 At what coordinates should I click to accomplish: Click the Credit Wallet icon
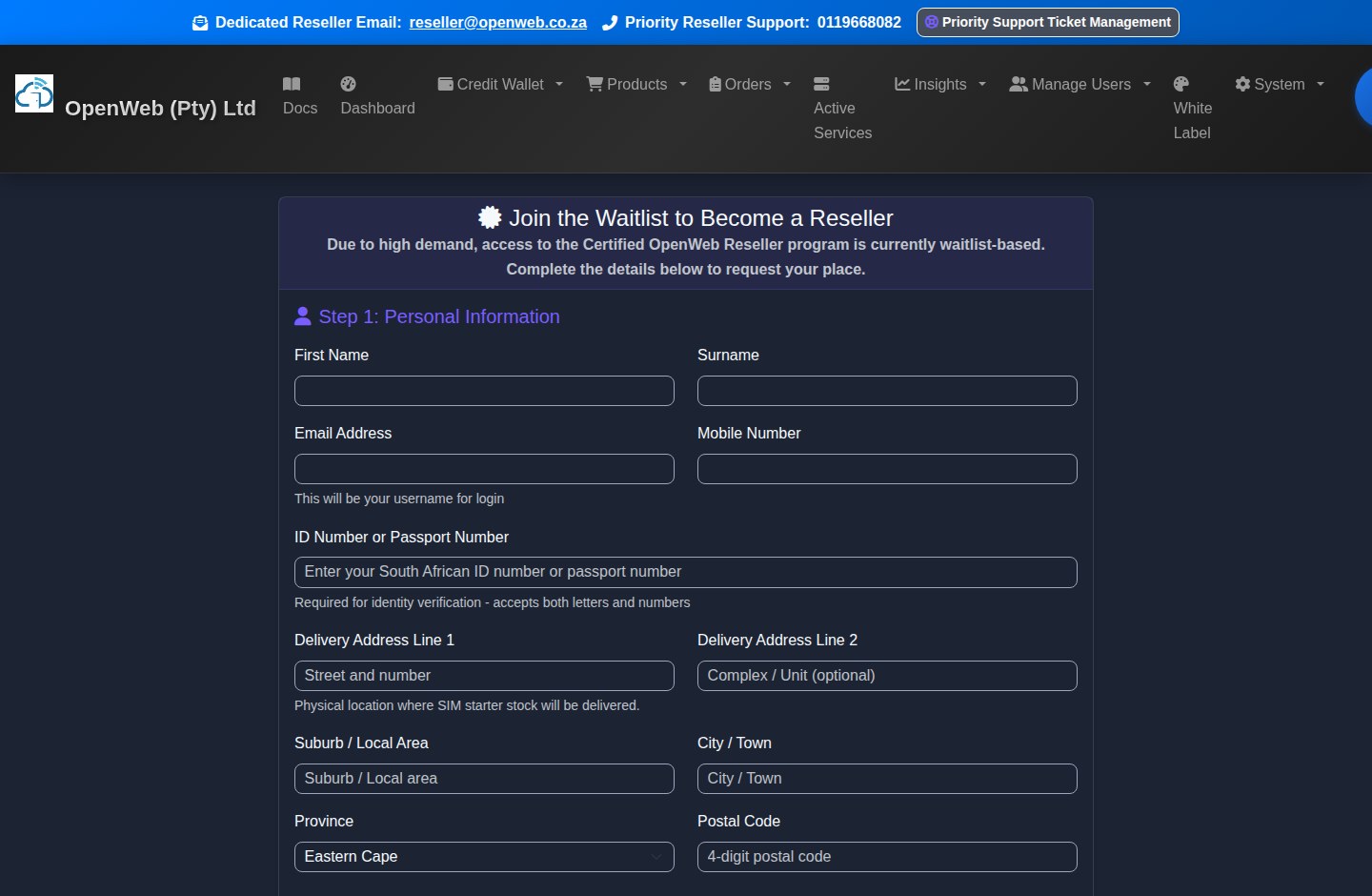445,84
